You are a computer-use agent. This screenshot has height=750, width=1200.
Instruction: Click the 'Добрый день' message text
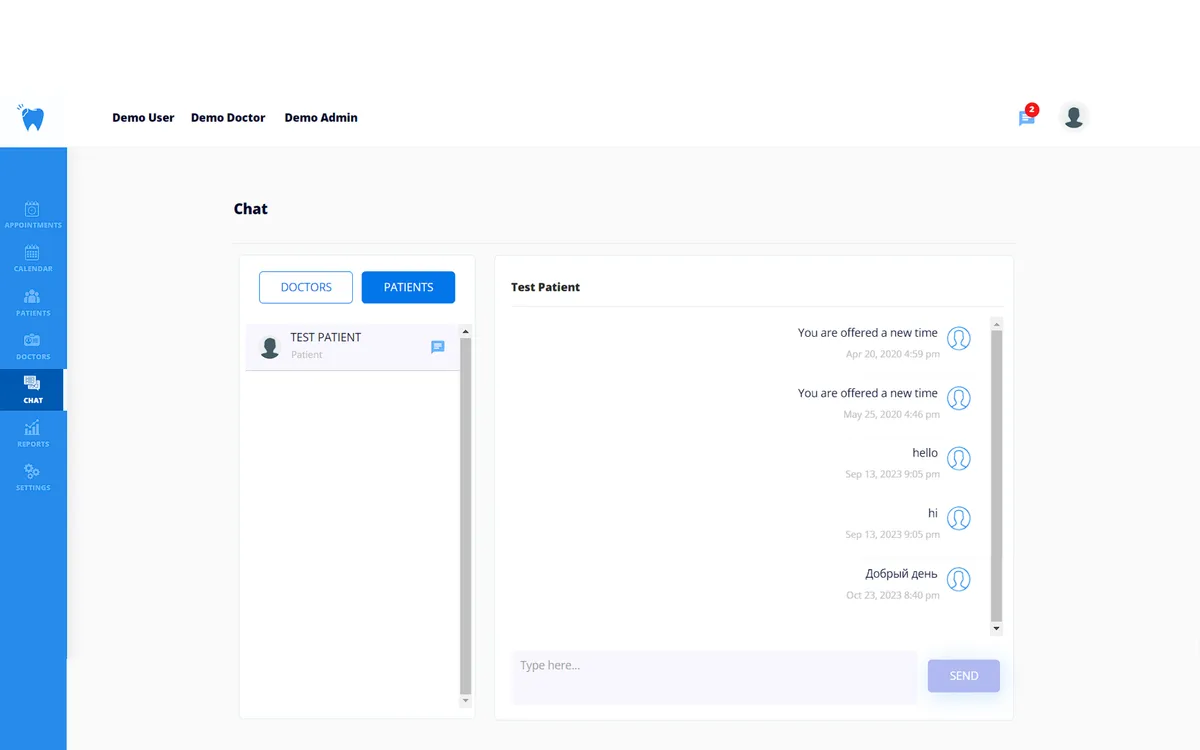[901, 574]
